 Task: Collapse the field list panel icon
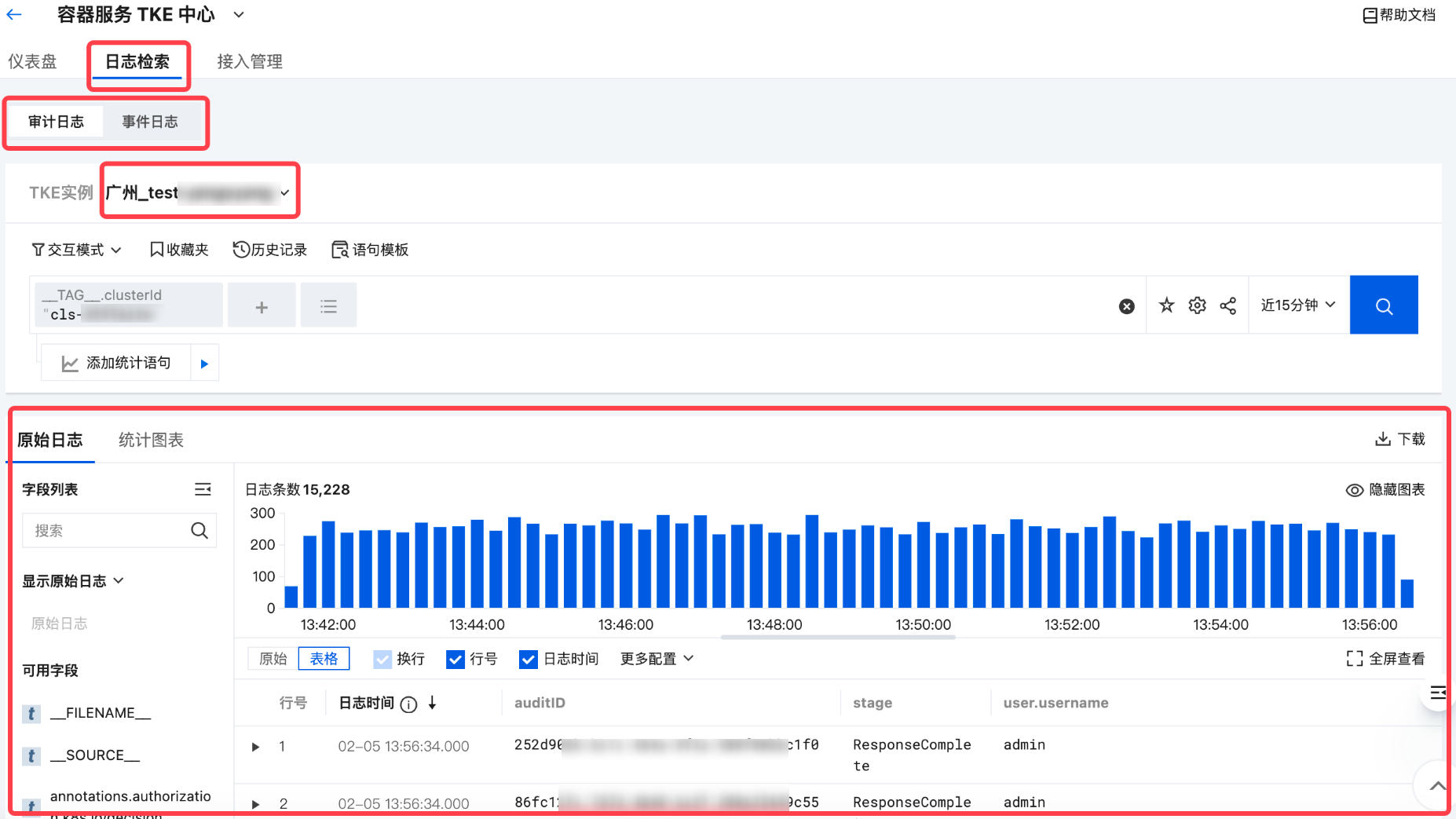tap(203, 489)
